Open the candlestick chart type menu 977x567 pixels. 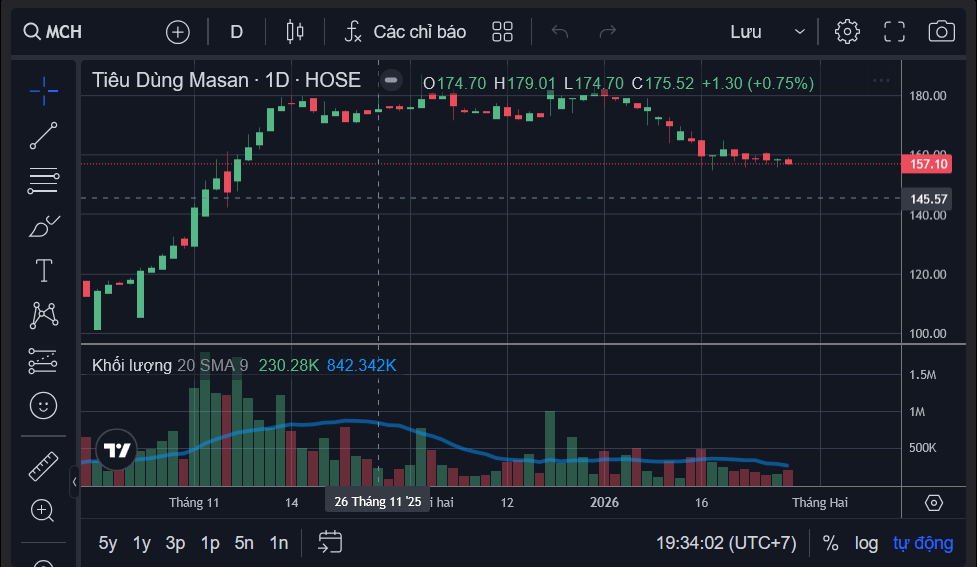(294, 31)
